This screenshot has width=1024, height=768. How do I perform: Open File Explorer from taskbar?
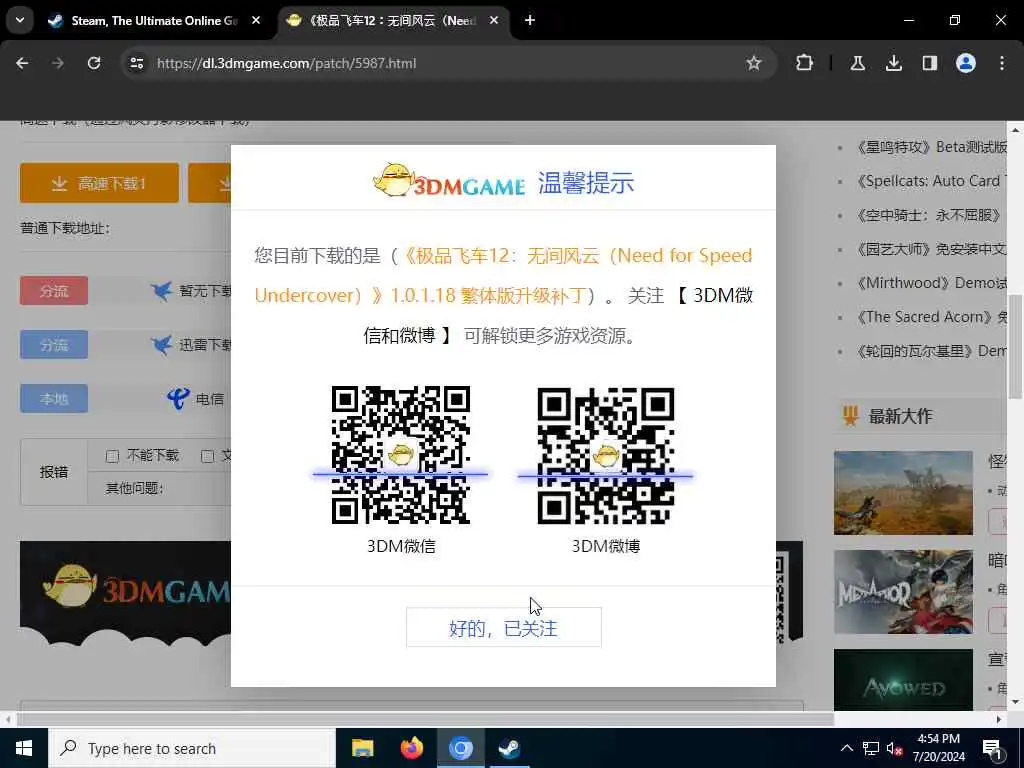tap(362, 748)
